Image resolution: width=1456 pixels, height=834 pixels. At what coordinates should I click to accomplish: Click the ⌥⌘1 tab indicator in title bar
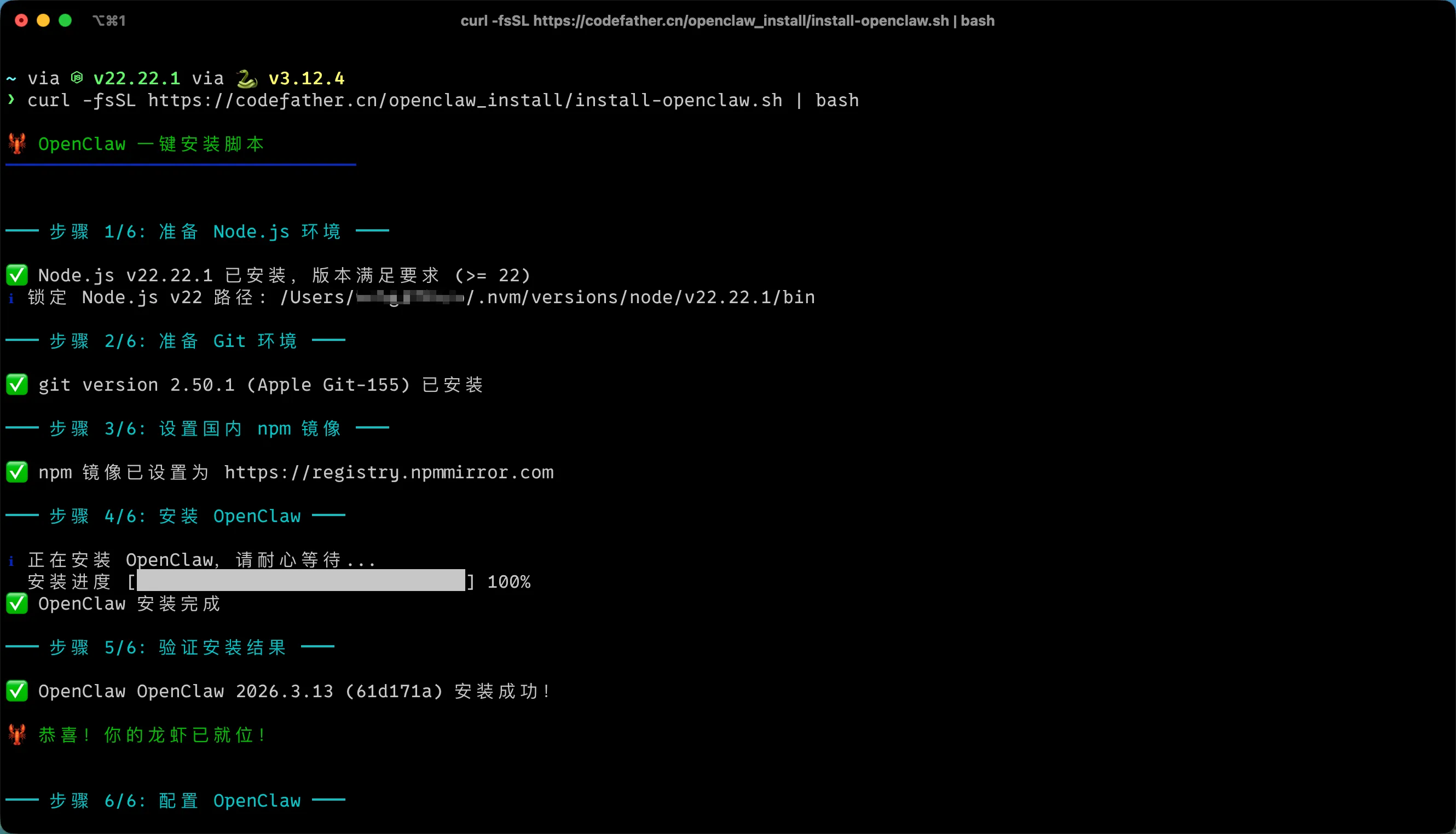click(109, 21)
